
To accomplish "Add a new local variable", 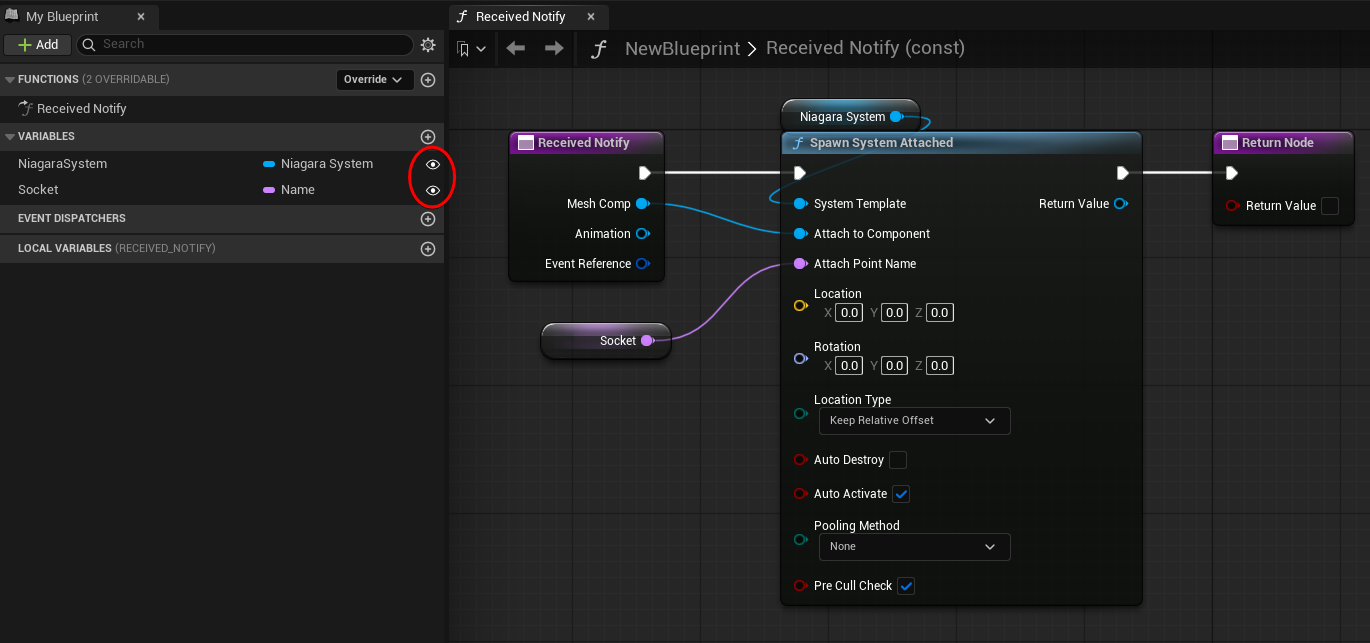I will point(428,249).
